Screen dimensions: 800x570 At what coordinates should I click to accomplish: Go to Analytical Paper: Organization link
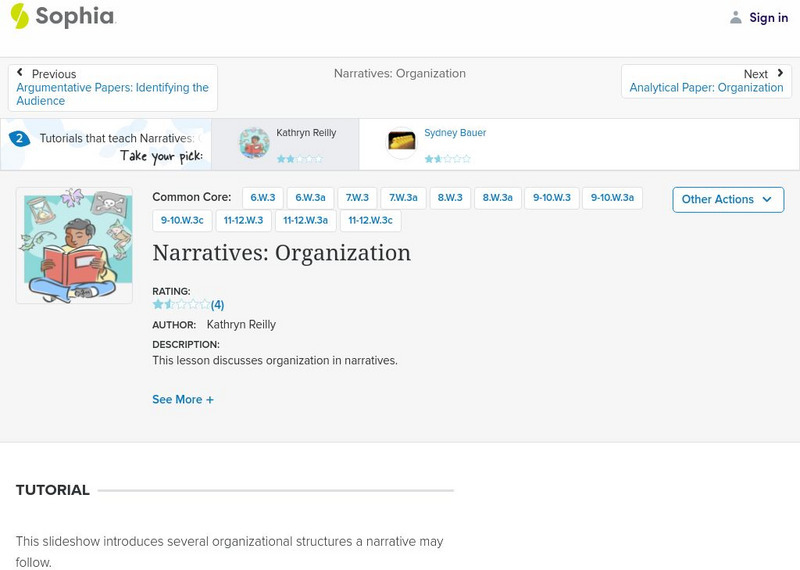[x=706, y=88]
